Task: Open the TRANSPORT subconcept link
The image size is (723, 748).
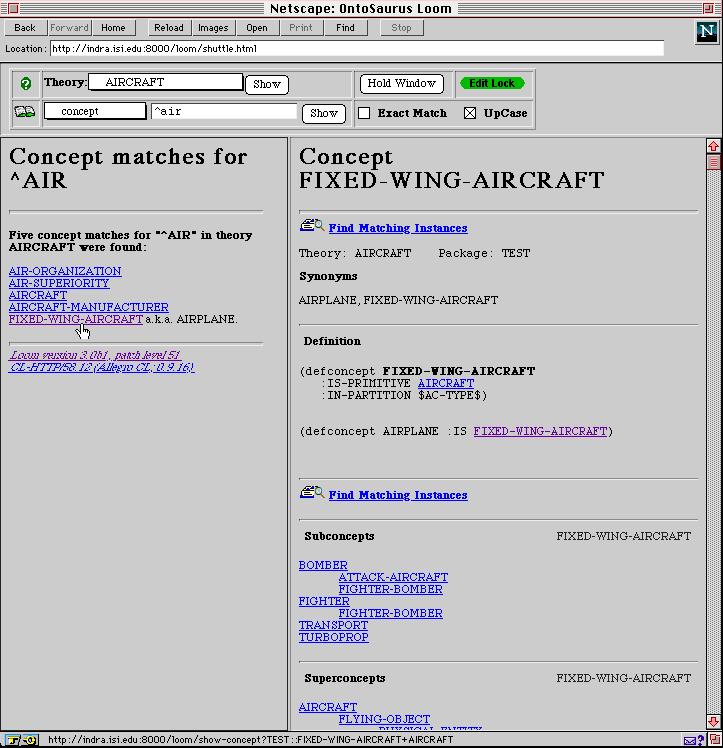Action: pyautogui.click(x=333, y=625)
